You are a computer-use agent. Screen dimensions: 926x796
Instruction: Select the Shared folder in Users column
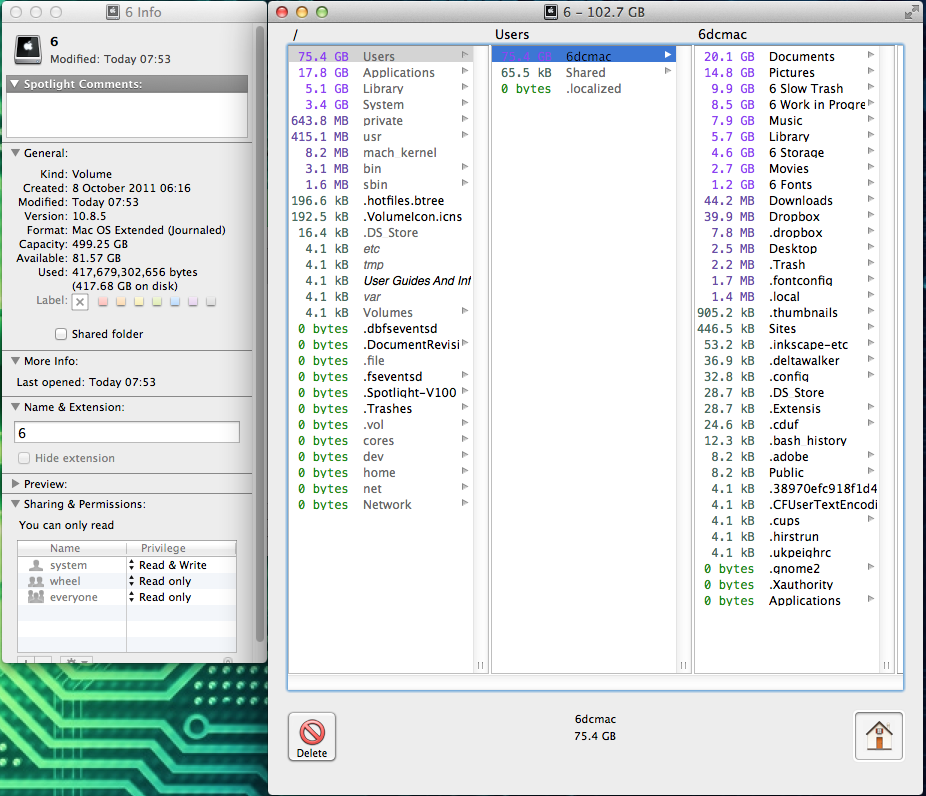(585, 73)
